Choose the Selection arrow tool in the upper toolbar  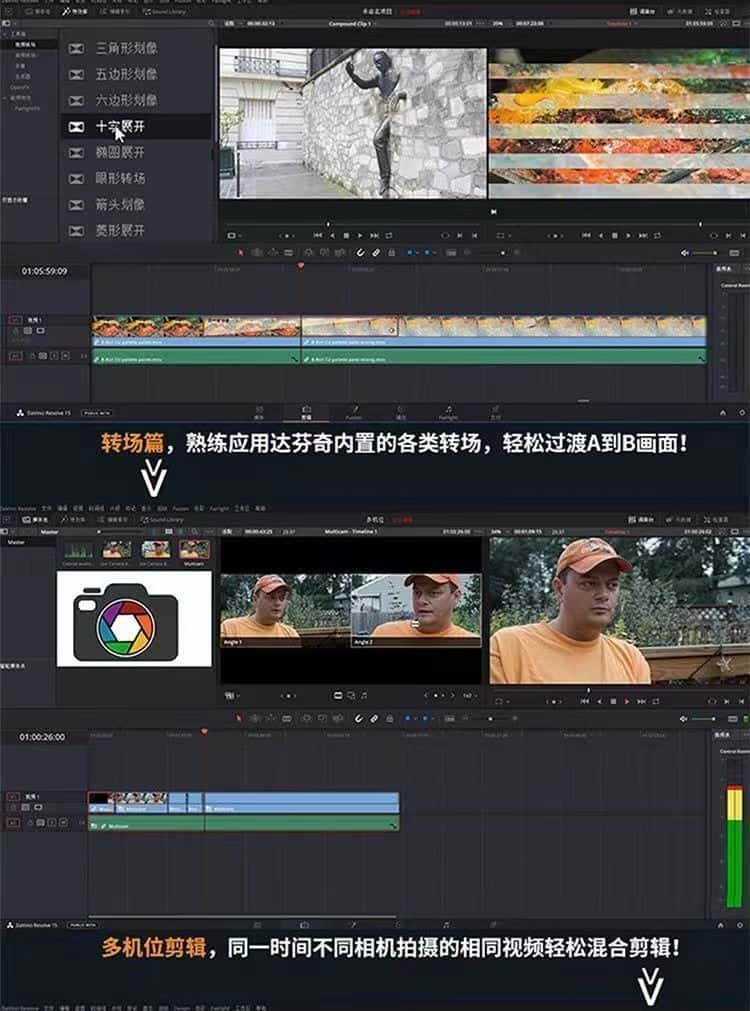click(x=241, y=253)
